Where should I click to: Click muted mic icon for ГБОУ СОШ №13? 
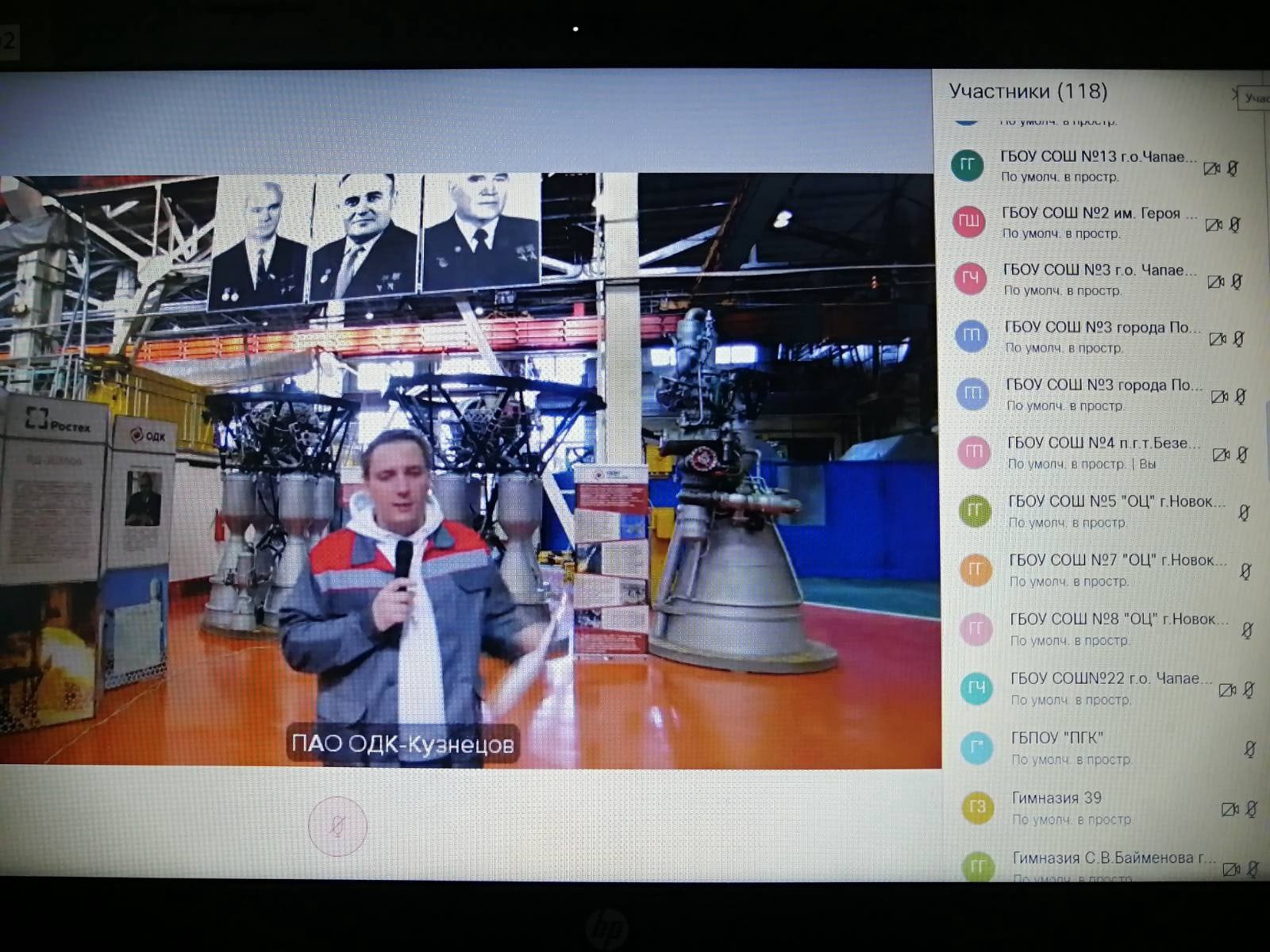(x=1232, y=168)
